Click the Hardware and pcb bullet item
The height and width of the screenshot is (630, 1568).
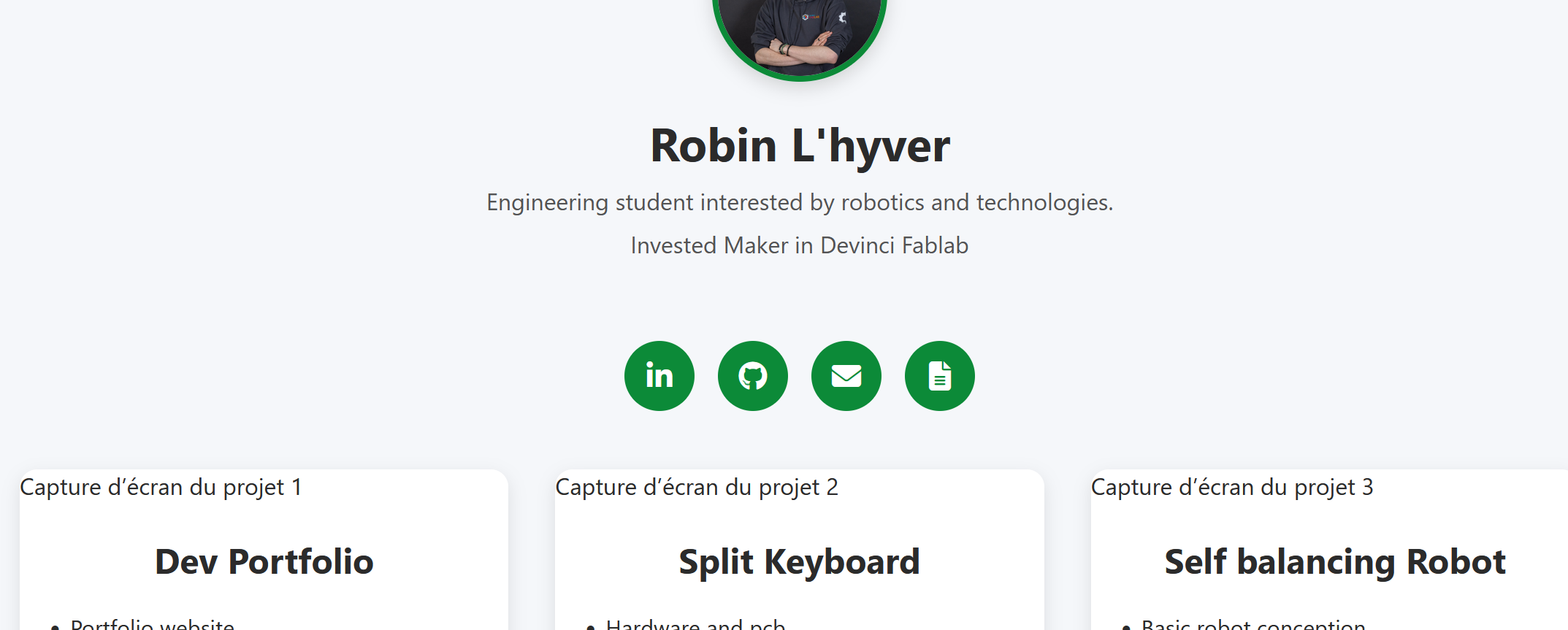coord(695,624)
